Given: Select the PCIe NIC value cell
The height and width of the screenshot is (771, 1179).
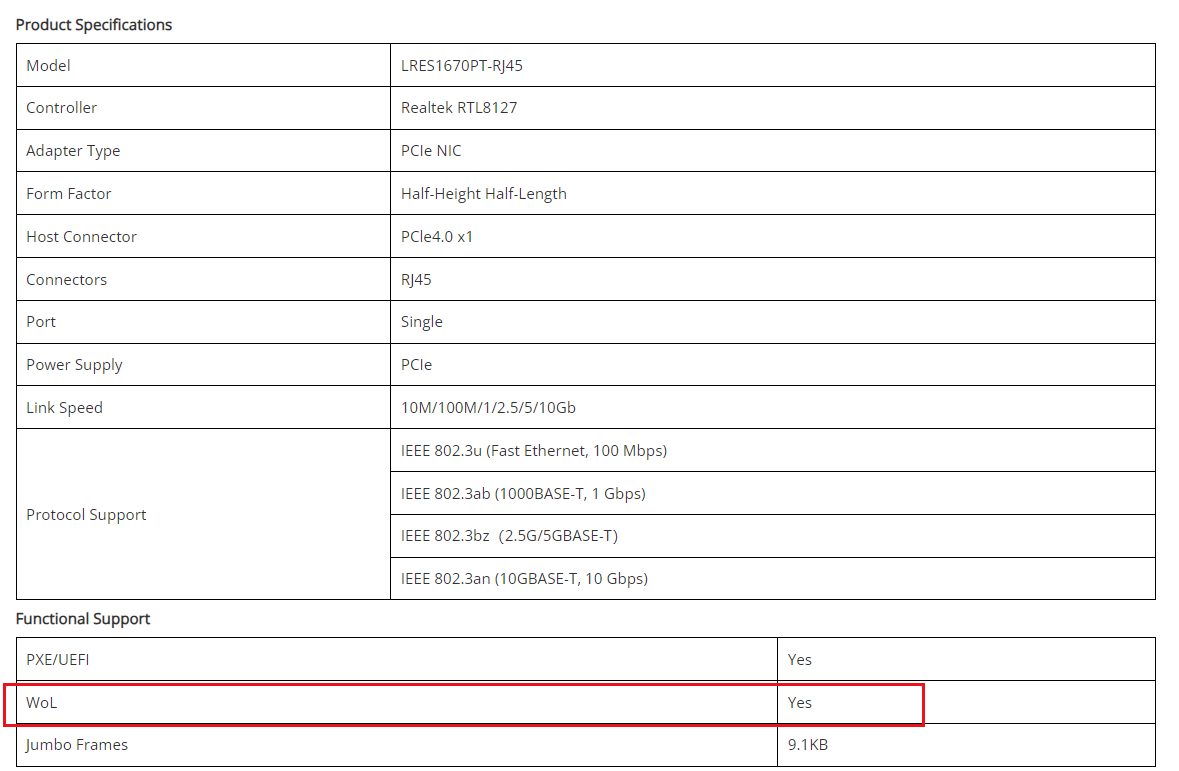Looking at the screenshot, I should (x=431, y=151).
